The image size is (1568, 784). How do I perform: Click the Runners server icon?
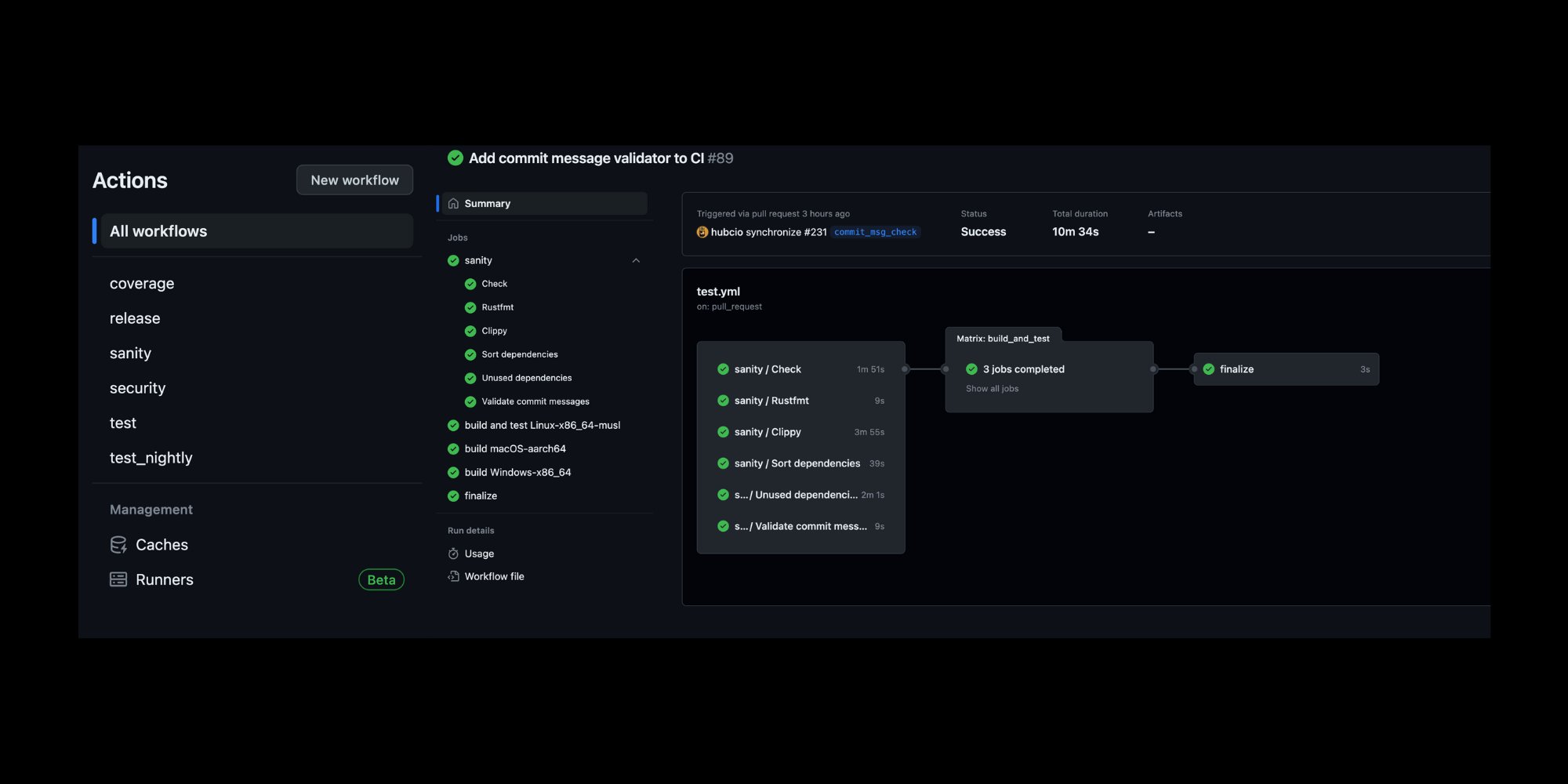118,579
